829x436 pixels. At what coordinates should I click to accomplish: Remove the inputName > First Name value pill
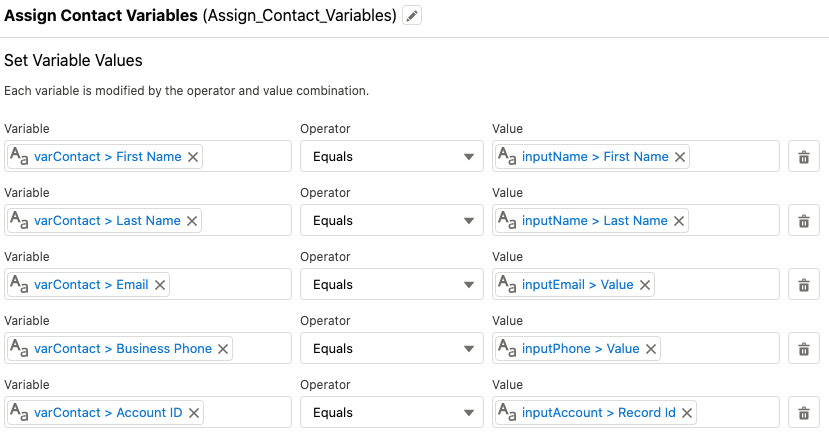[x=680, y=157]
